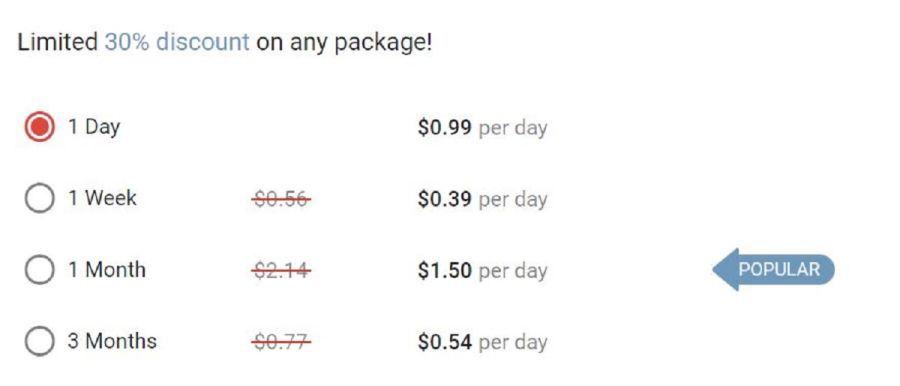The height and width of the screenshot is (386, 900).
Task: Click the POPULAR arrow badge
Action: (x=773, y=269)
